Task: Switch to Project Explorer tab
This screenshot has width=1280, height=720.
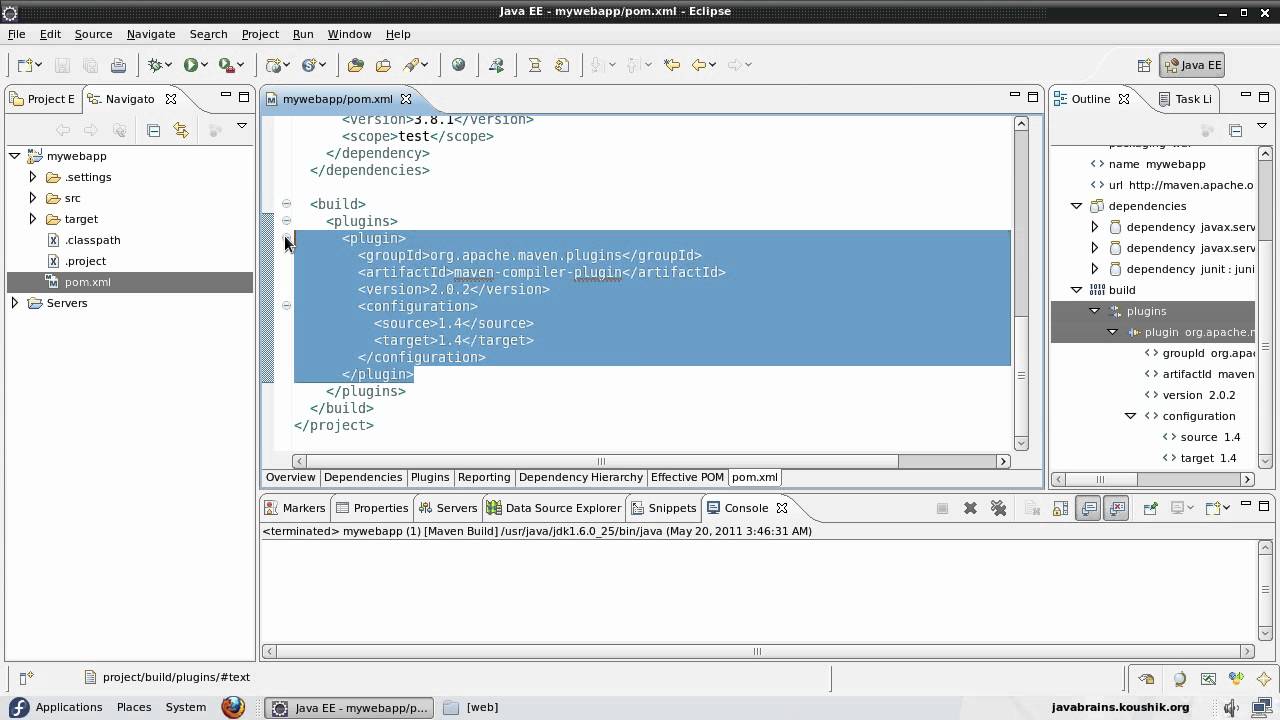Action: tap(42, 99)
